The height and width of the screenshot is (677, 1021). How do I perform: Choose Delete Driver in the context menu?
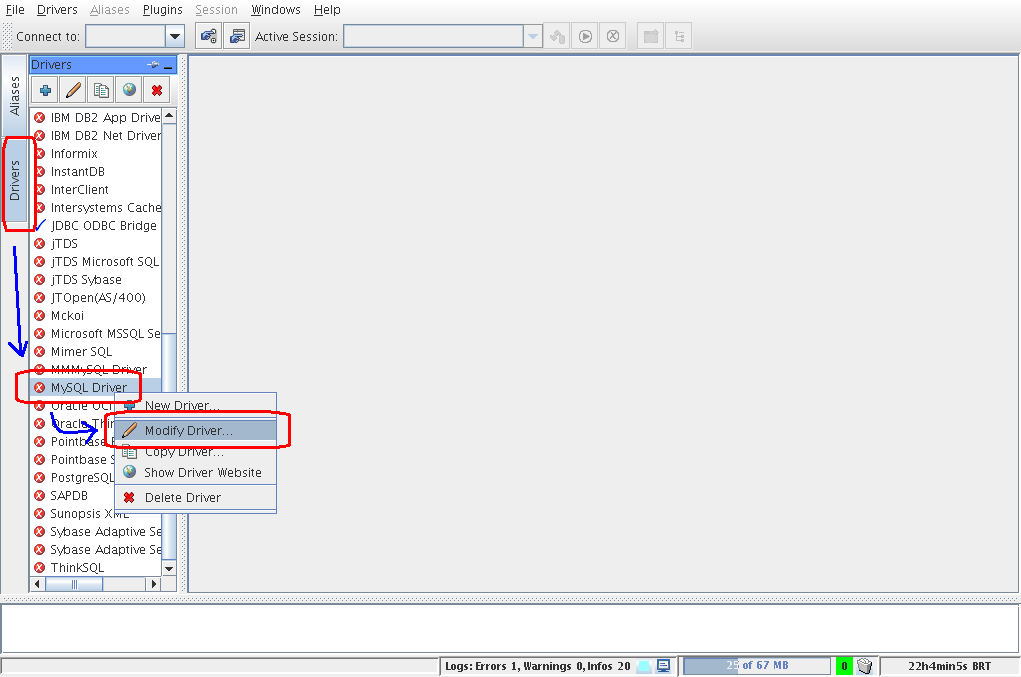pos(195,497)
